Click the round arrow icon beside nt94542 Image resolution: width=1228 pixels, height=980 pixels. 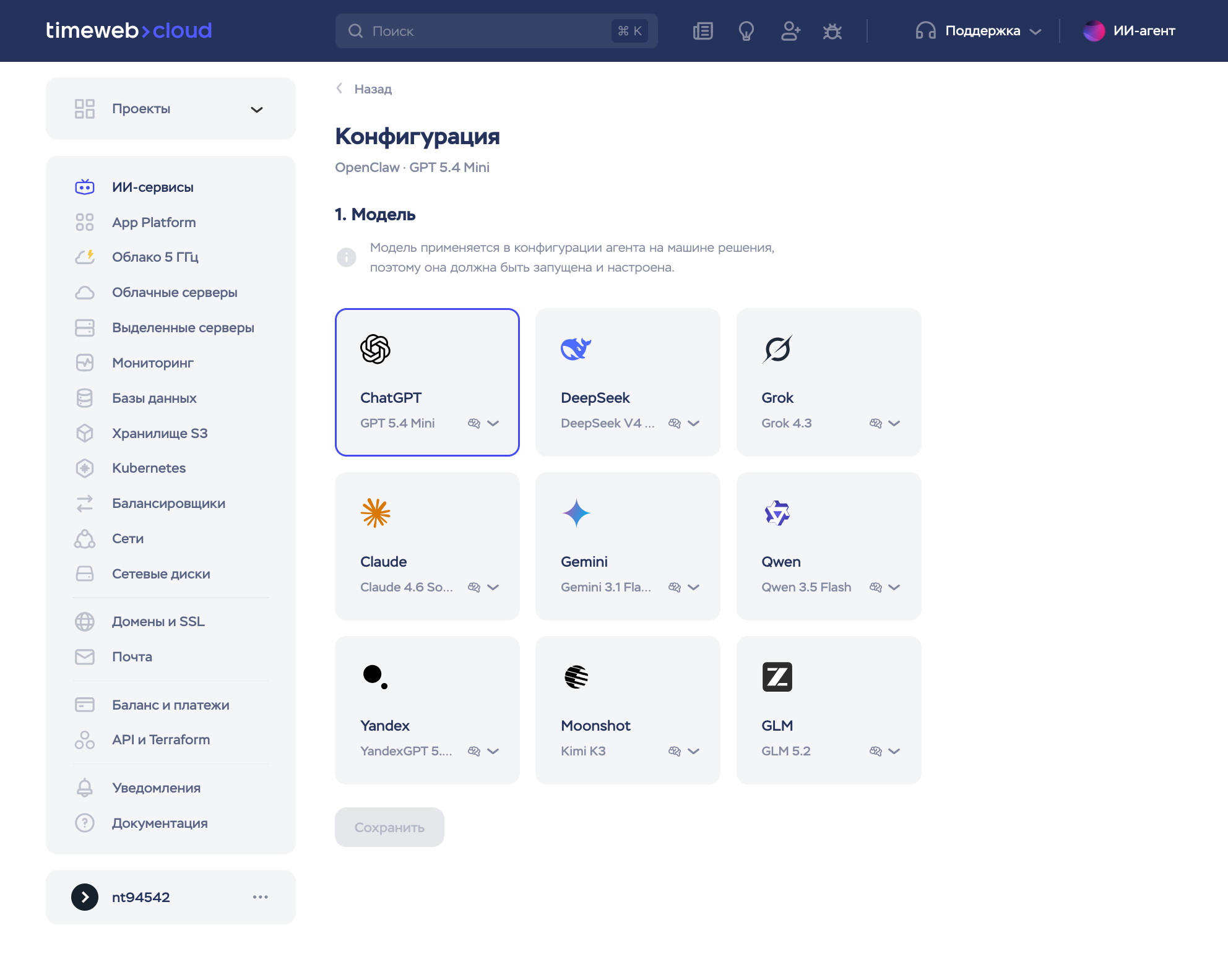tap(85, 897)
